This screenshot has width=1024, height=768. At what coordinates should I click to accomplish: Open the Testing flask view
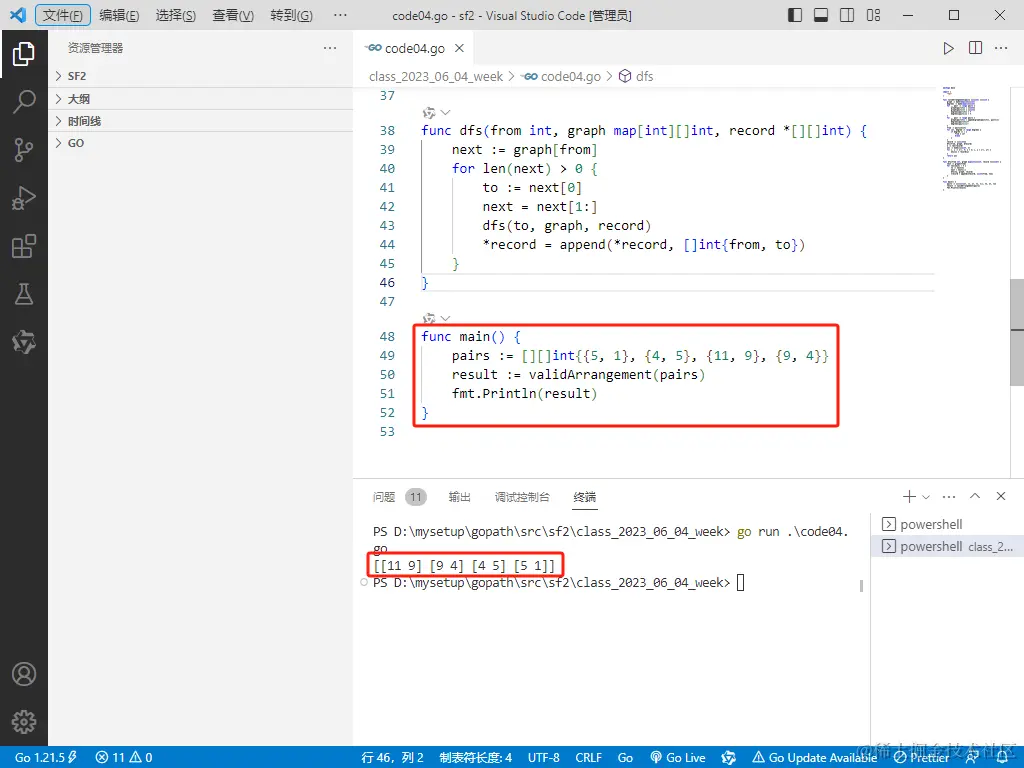click(x=24, y=294)
